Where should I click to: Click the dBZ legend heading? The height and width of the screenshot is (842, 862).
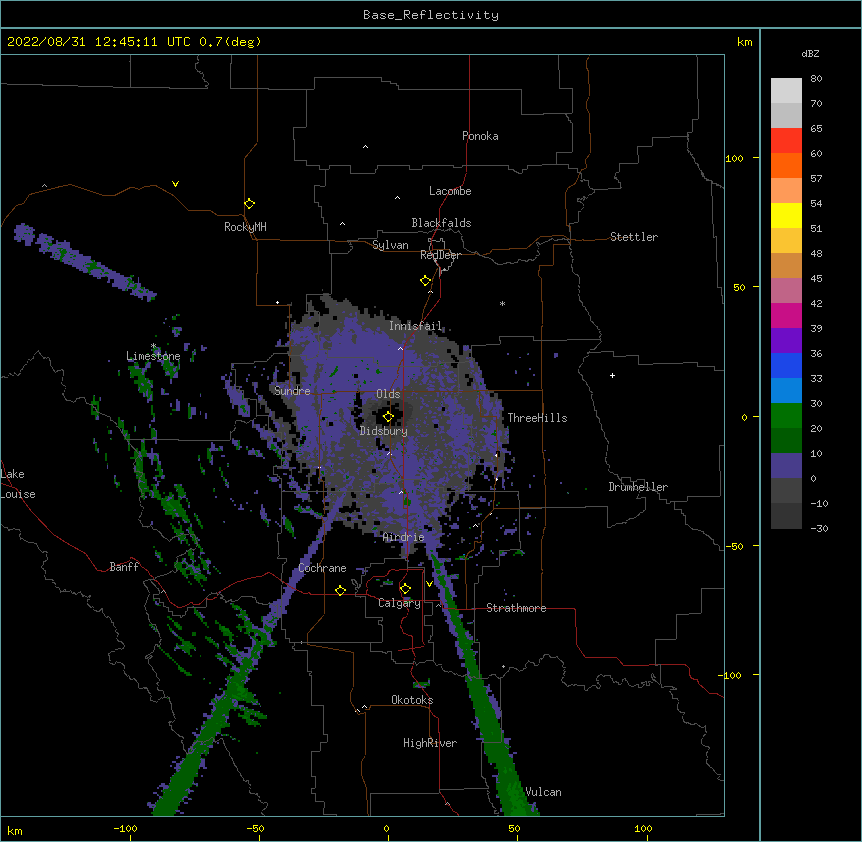(810, 53)
